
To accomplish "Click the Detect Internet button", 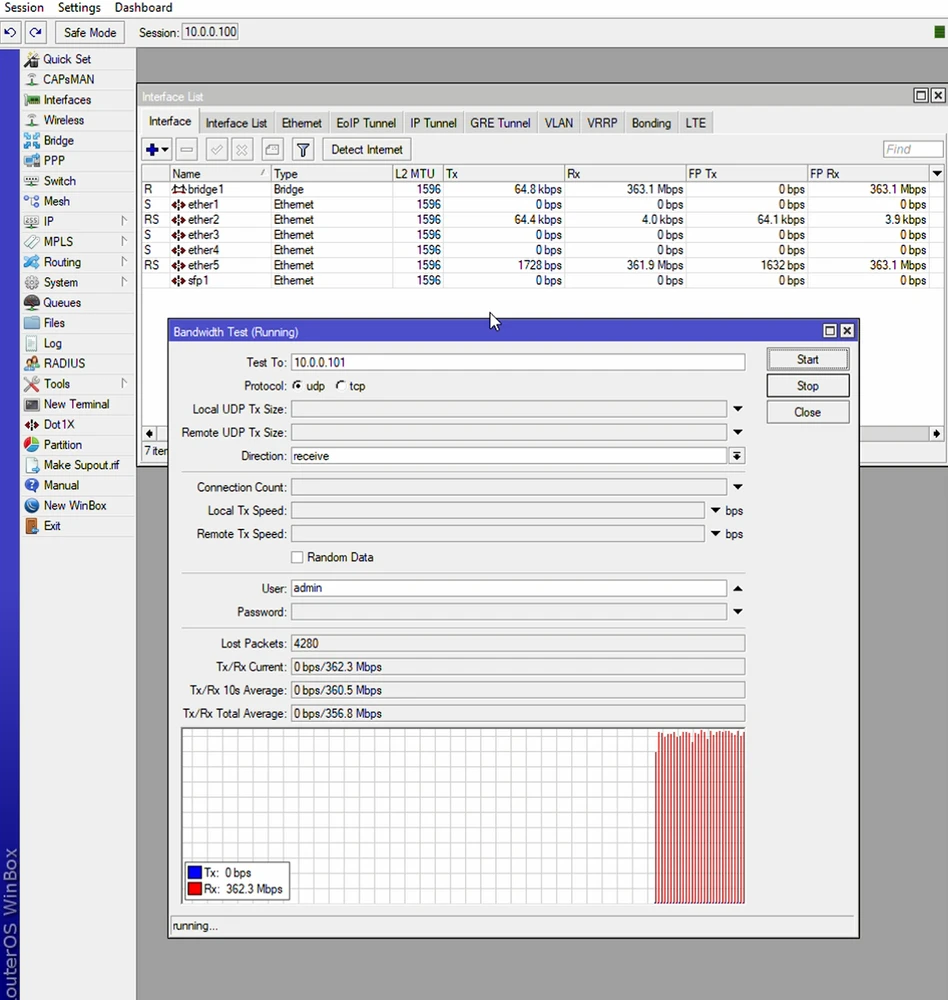I will [x=367, y=150].
